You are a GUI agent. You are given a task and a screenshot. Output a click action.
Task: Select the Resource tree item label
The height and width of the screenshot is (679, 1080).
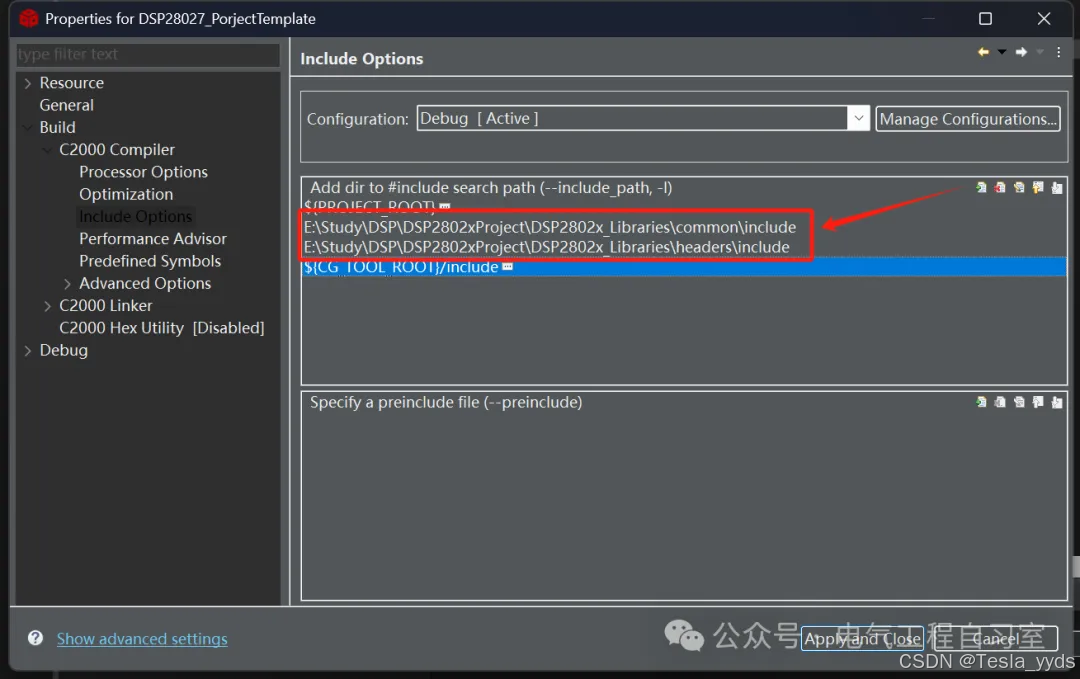72,83
